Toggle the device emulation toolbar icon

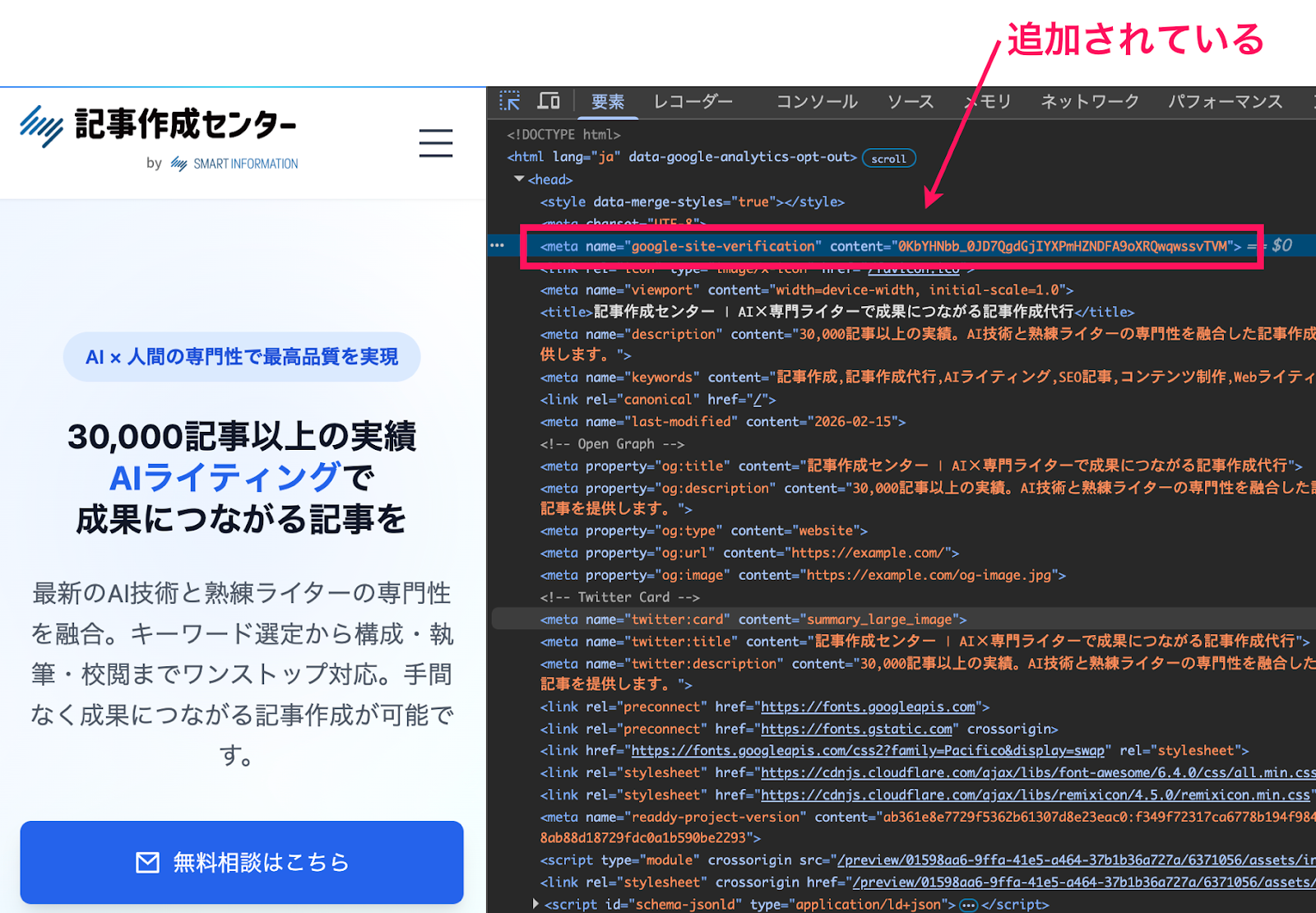click(549, 101)
